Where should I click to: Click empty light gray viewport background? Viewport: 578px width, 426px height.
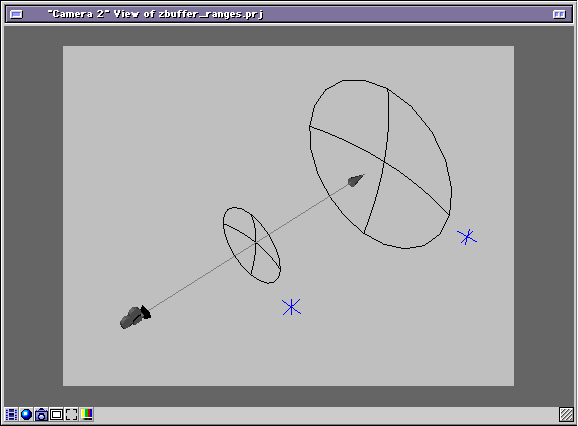166,129
